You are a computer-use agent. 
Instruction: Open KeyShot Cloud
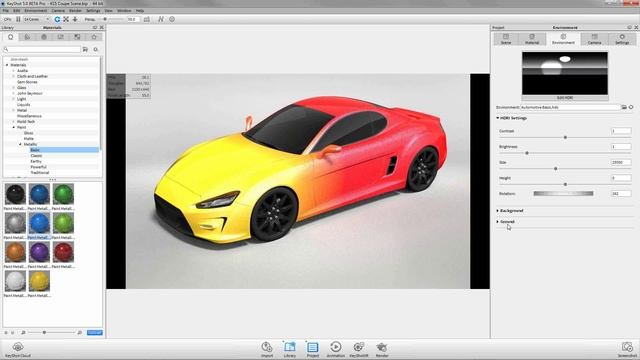click(x=18, y=350)
